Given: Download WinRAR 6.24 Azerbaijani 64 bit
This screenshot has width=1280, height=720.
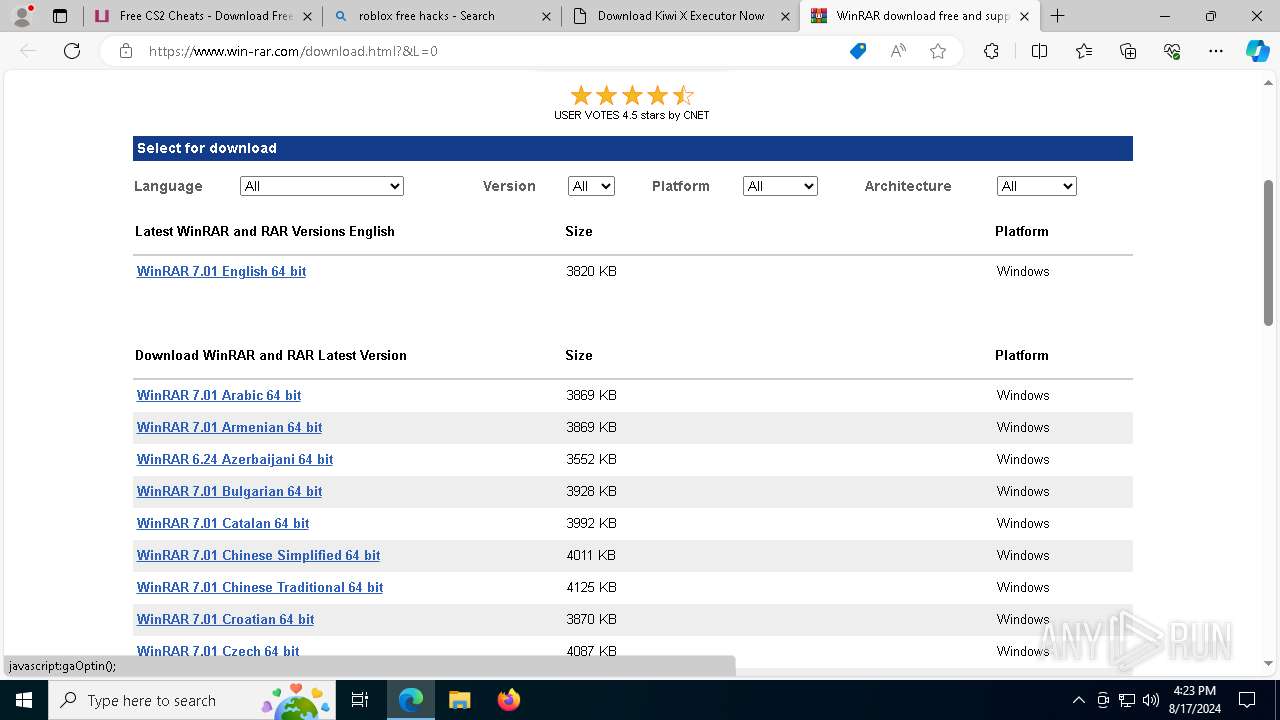Looking at the screenshot, I should pos(235,459).
